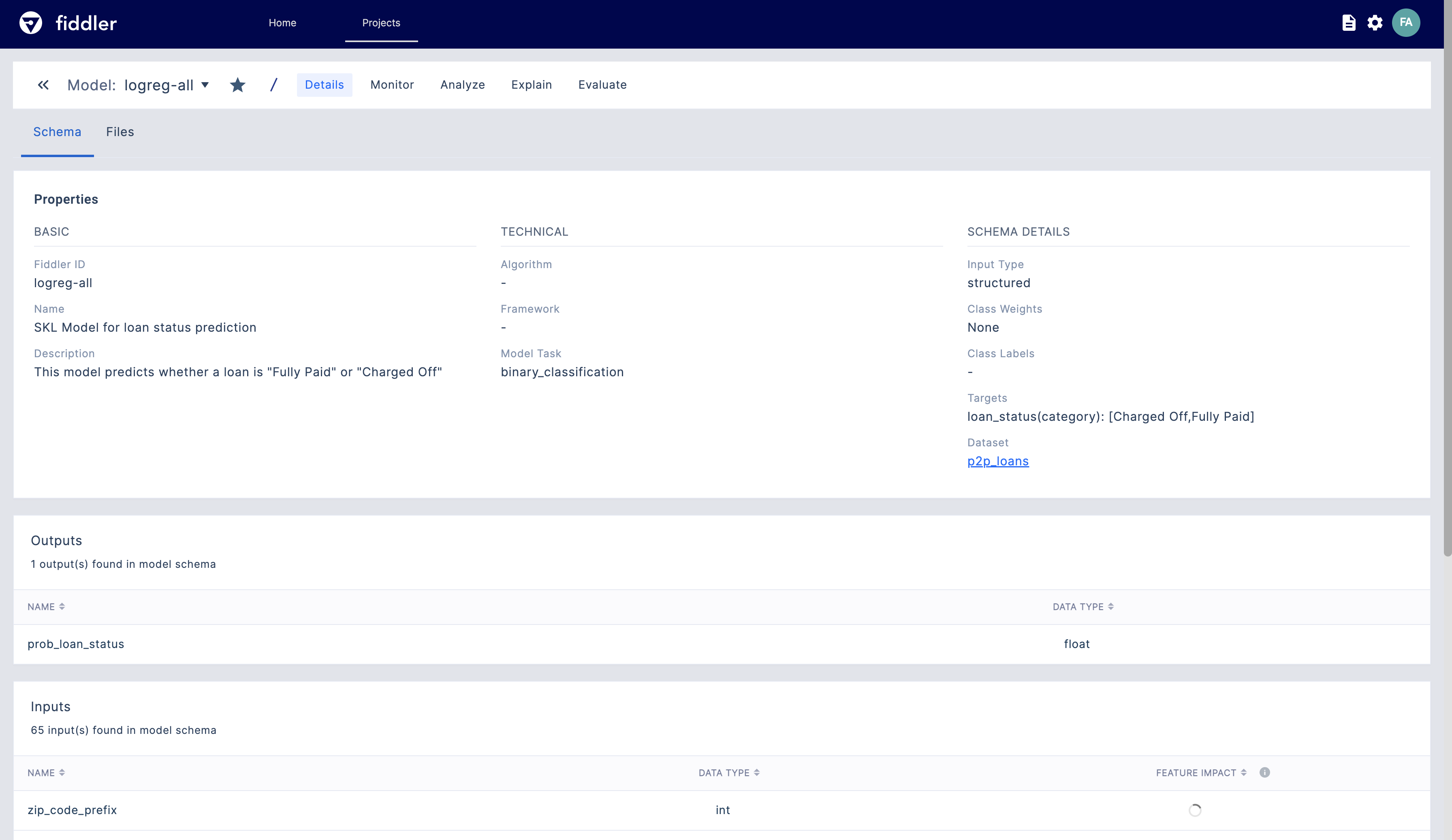Open the logreg-all model dropdown
The image size is (1452, 840).
pos(205,85)
